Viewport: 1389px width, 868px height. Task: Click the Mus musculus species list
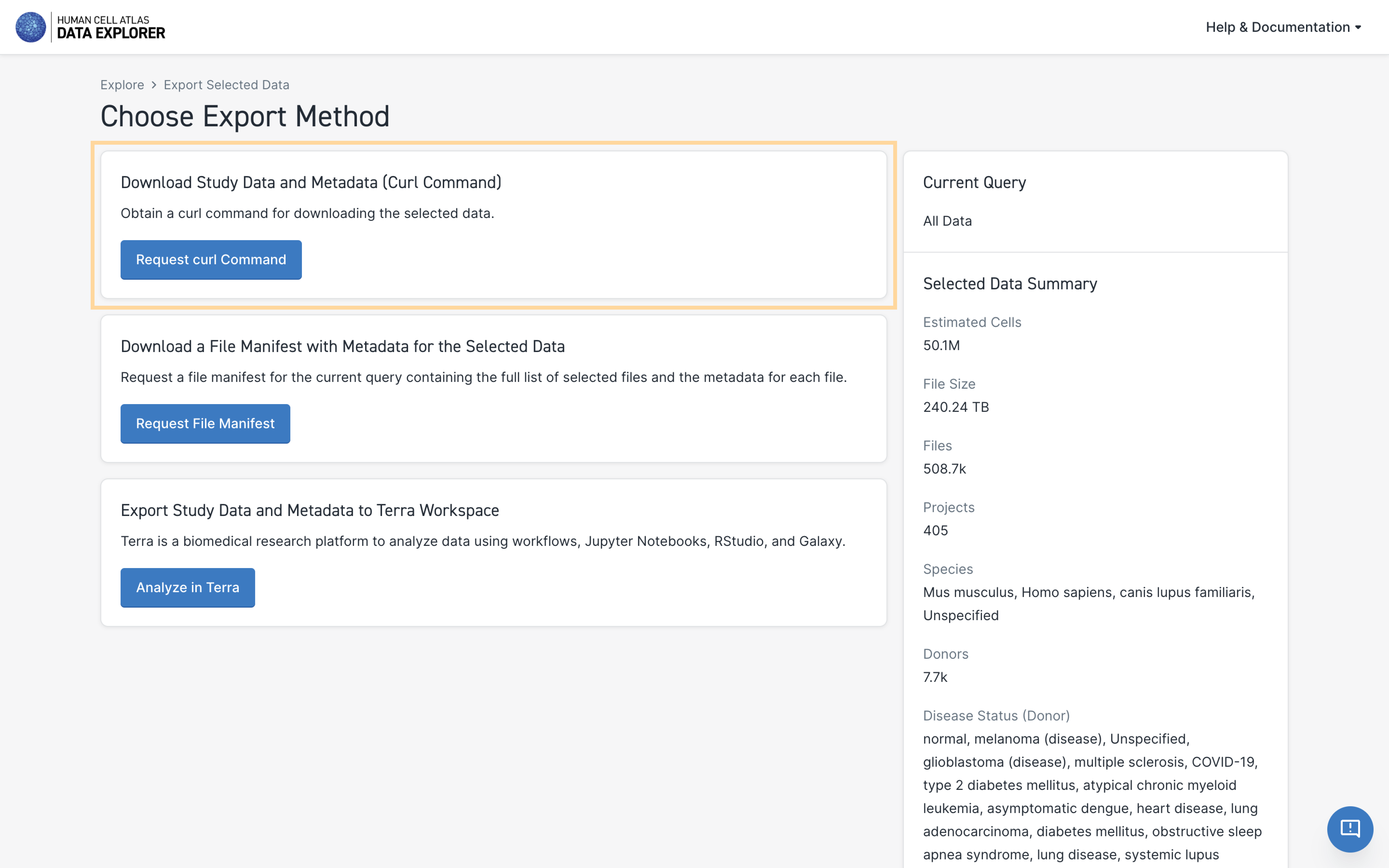click(x=1089, y=604)
